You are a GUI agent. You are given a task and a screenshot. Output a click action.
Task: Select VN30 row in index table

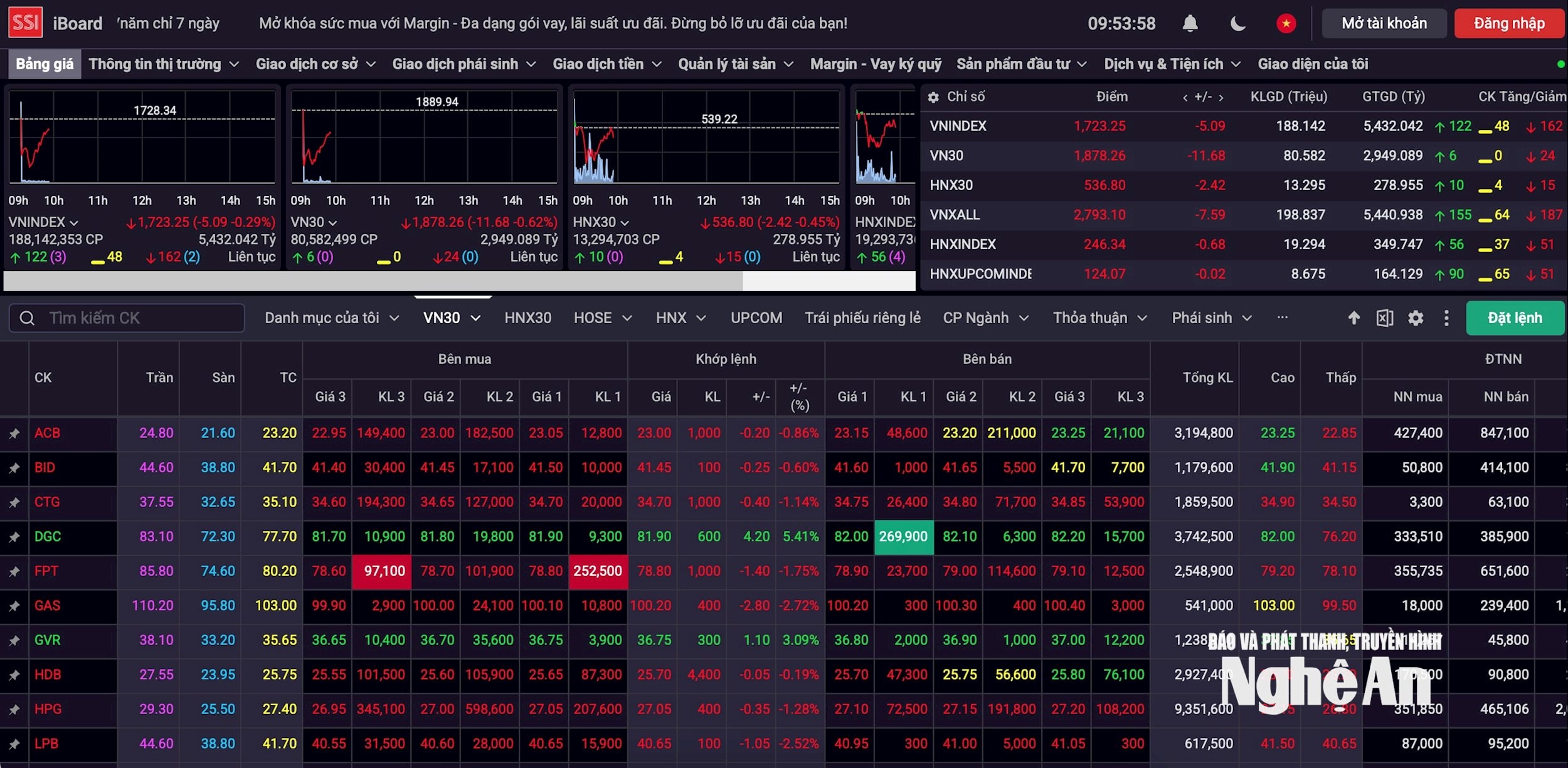pyautogui.click(x=1245, y=156)
